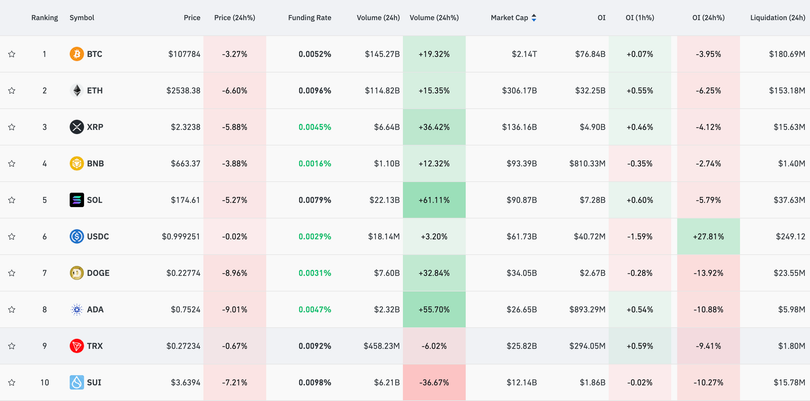The height and width of the screenshot is (401, 810).
Task: Click the BNB coin icon
Action: click(76, 164)
